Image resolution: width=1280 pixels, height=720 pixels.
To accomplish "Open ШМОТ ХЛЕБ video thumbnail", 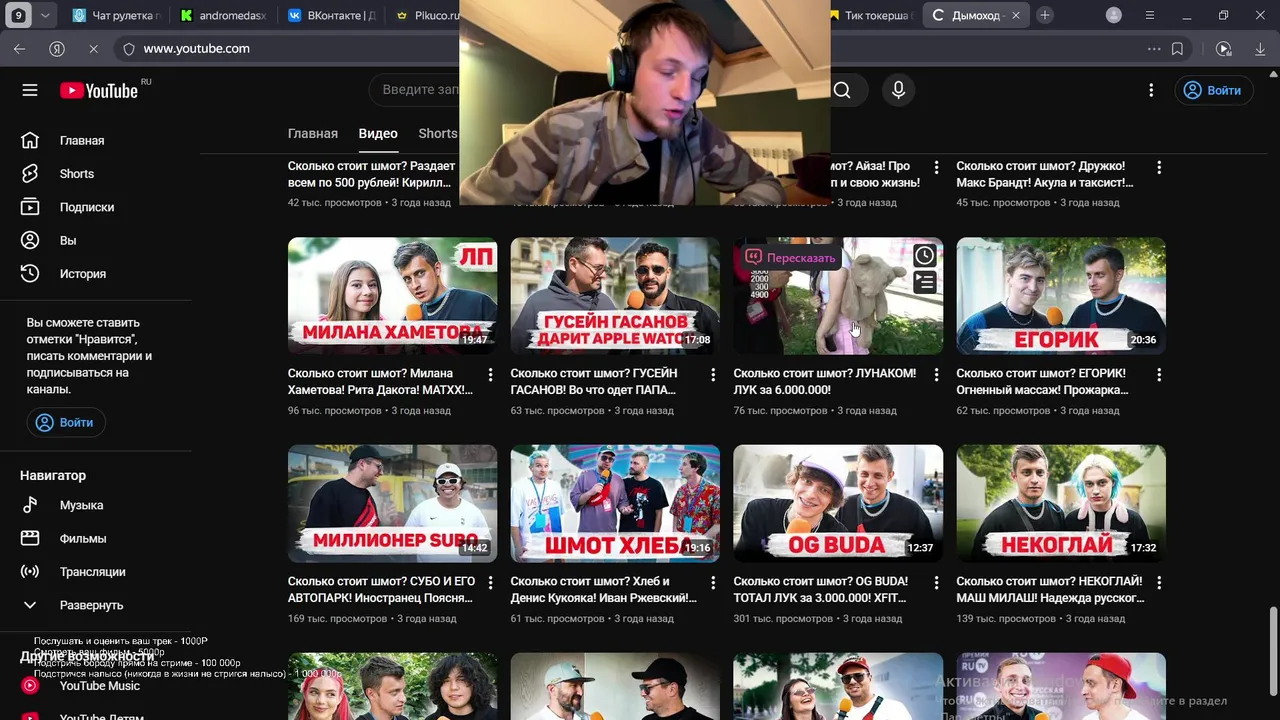I will point(615,503).
